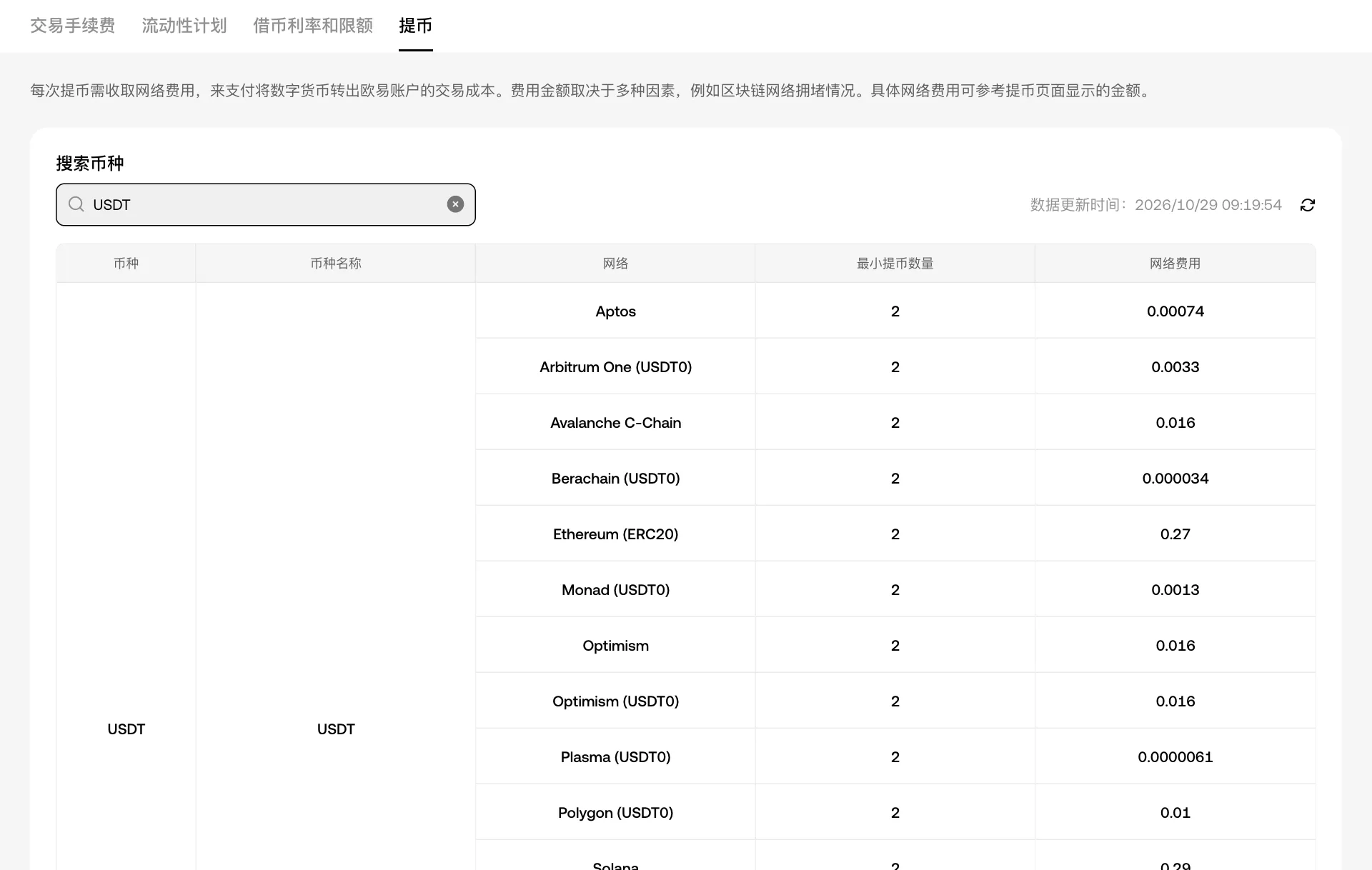Click the Arbitrum fee 0.0033

click(x=1175, y=366)
